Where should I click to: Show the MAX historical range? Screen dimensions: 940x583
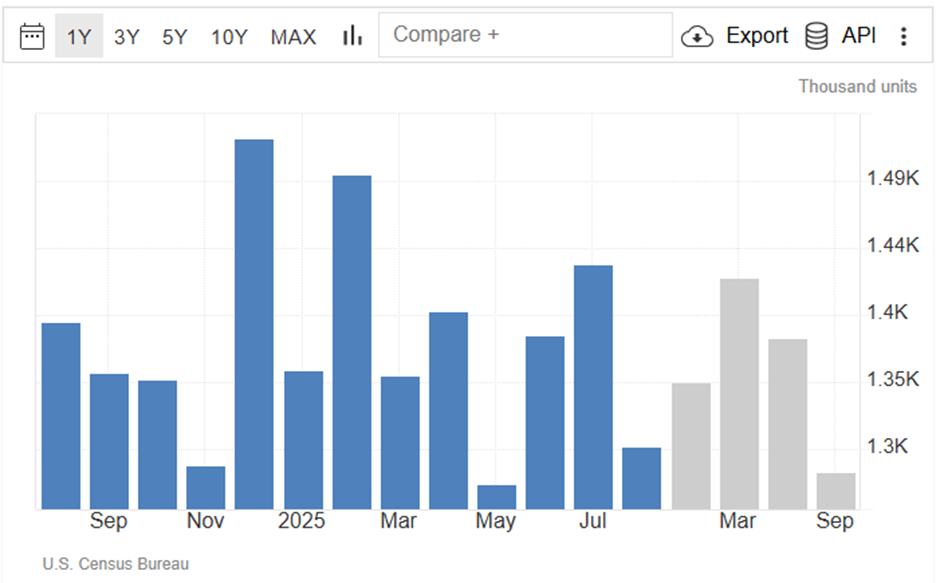click(x=293, y=37)
